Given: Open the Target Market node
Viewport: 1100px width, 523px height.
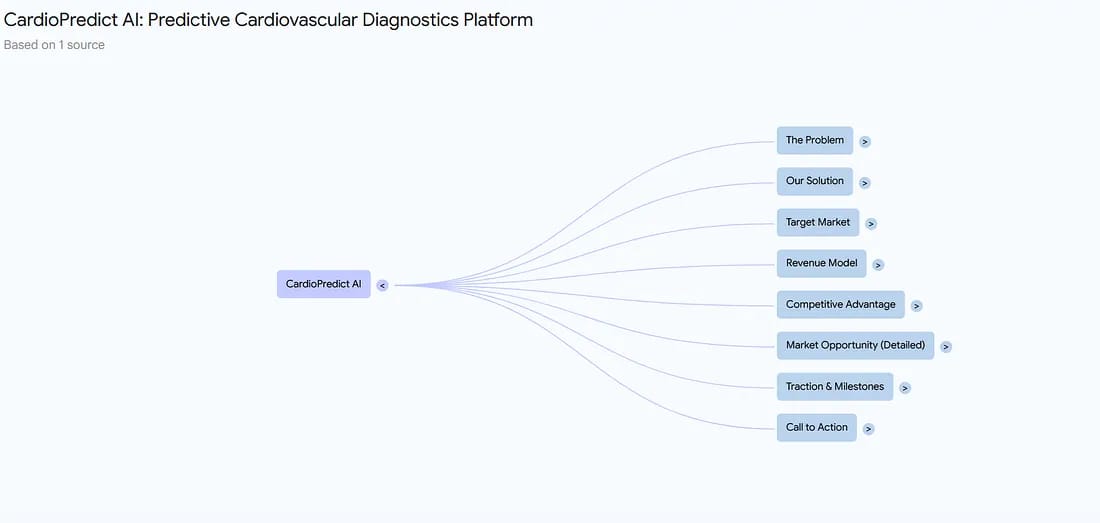Looking at the screenshot, I should [818, 222].
